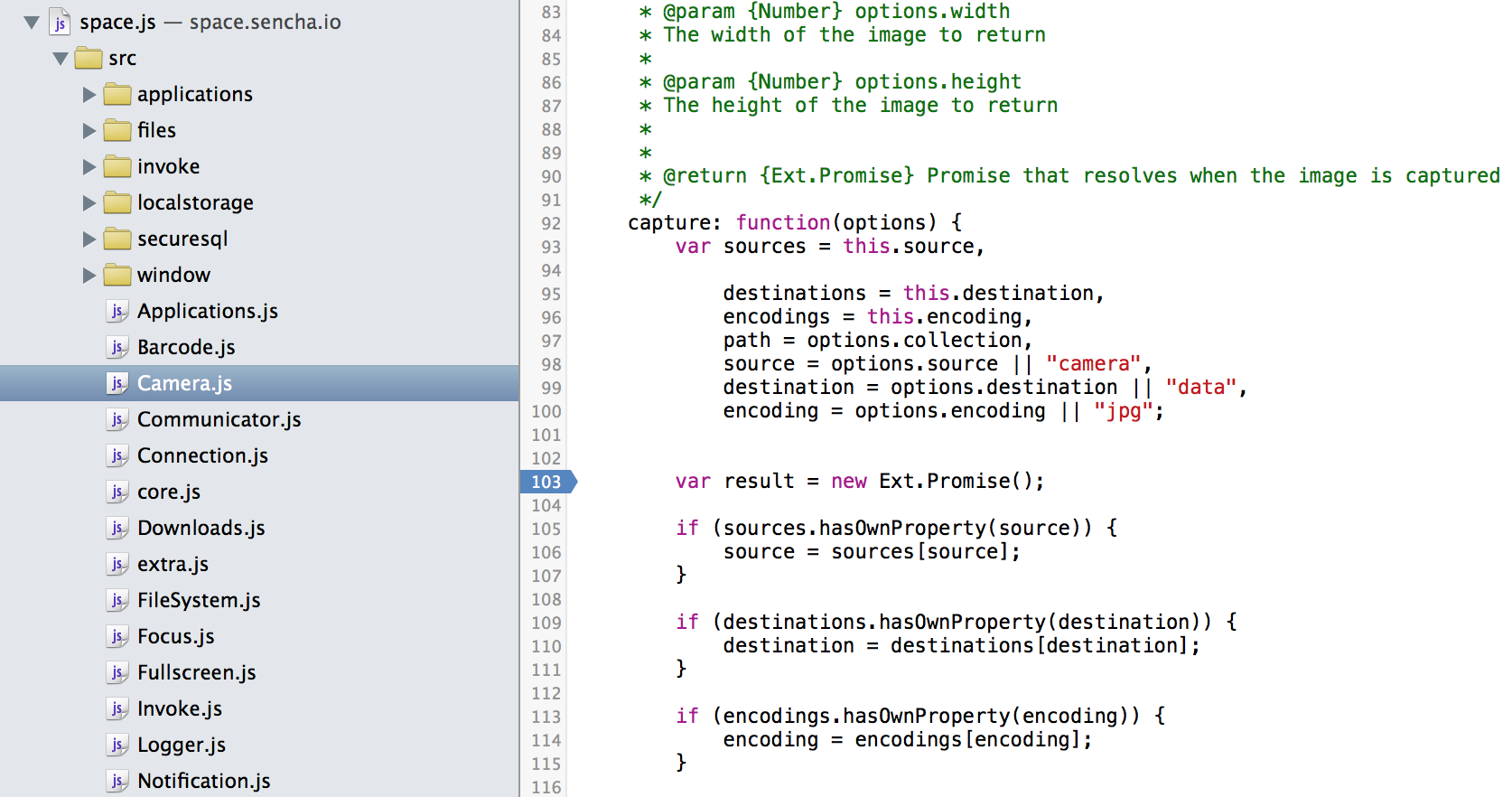Click the Barcode.js file icon
1512x797 pixels.
pyautogui.click(x=117, y=348)
